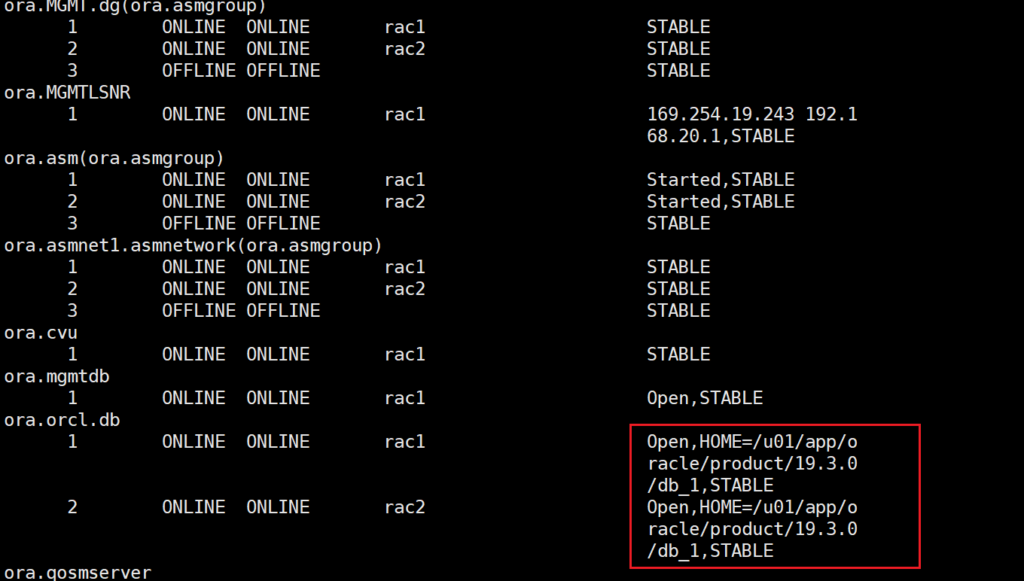Select the ora.mgmtdb resource line
1024x581 pixels.
pyautogui.click(x=56, y=376)
